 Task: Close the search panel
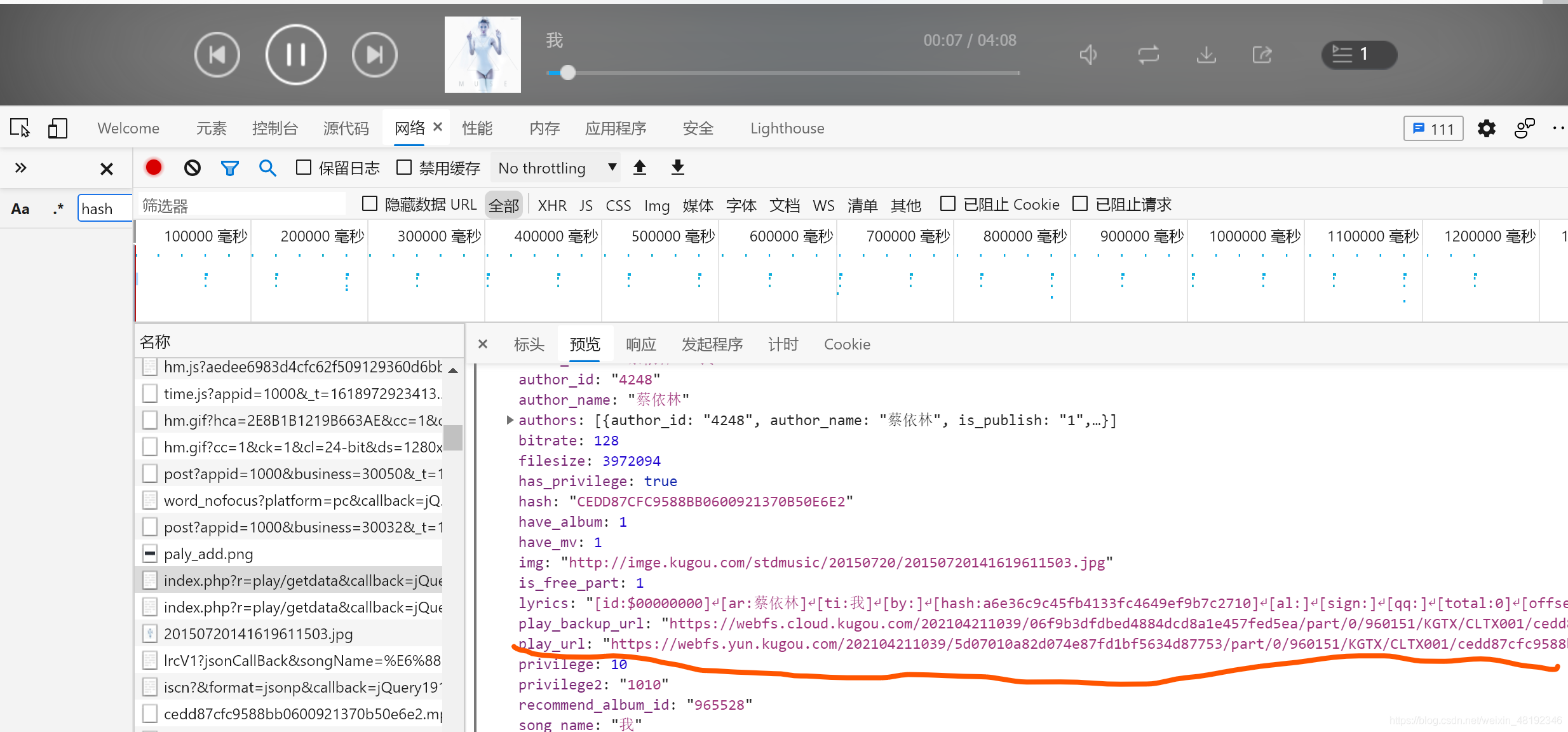(107, 169)
